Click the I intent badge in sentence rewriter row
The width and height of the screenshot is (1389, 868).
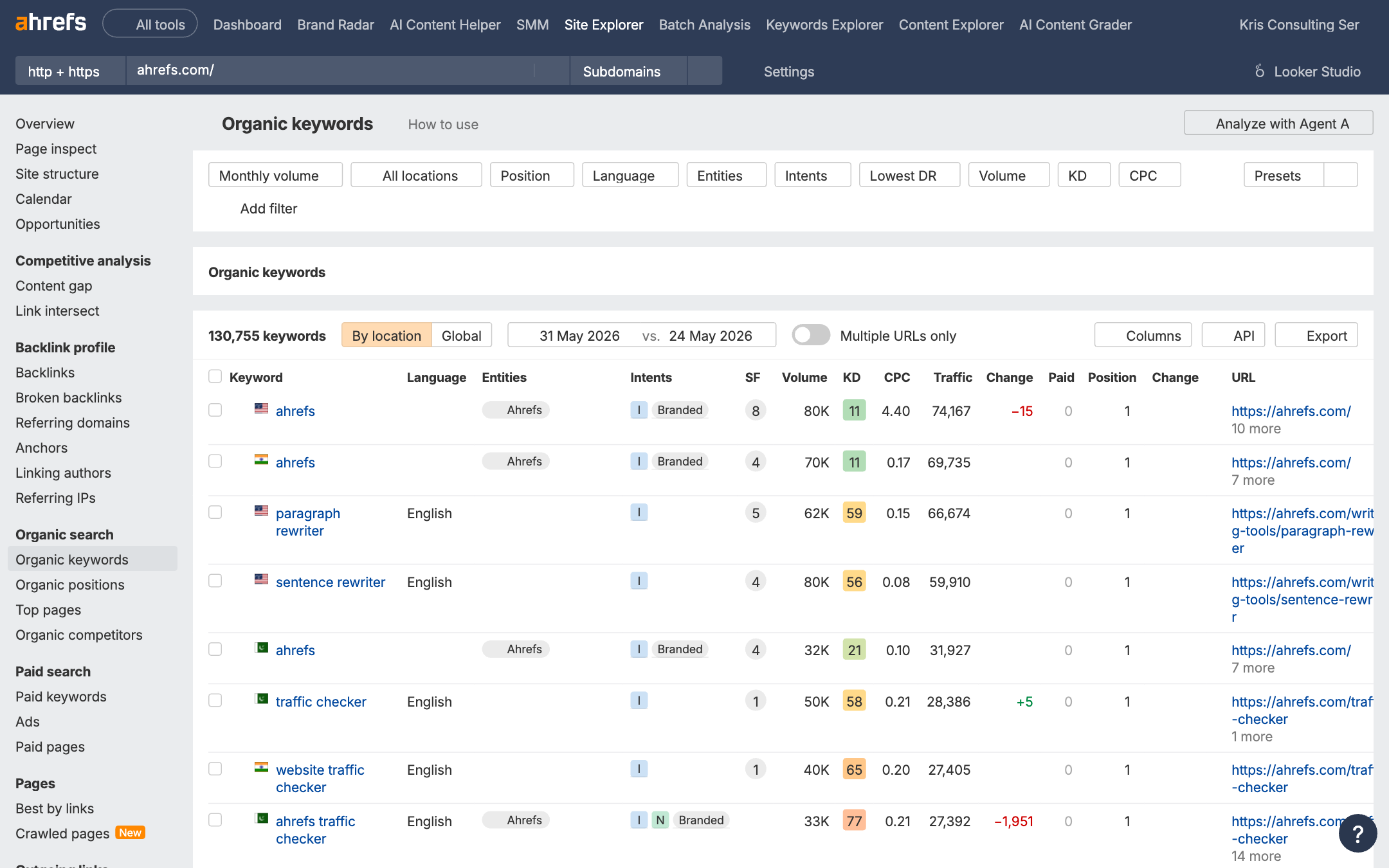click(639, 581)
